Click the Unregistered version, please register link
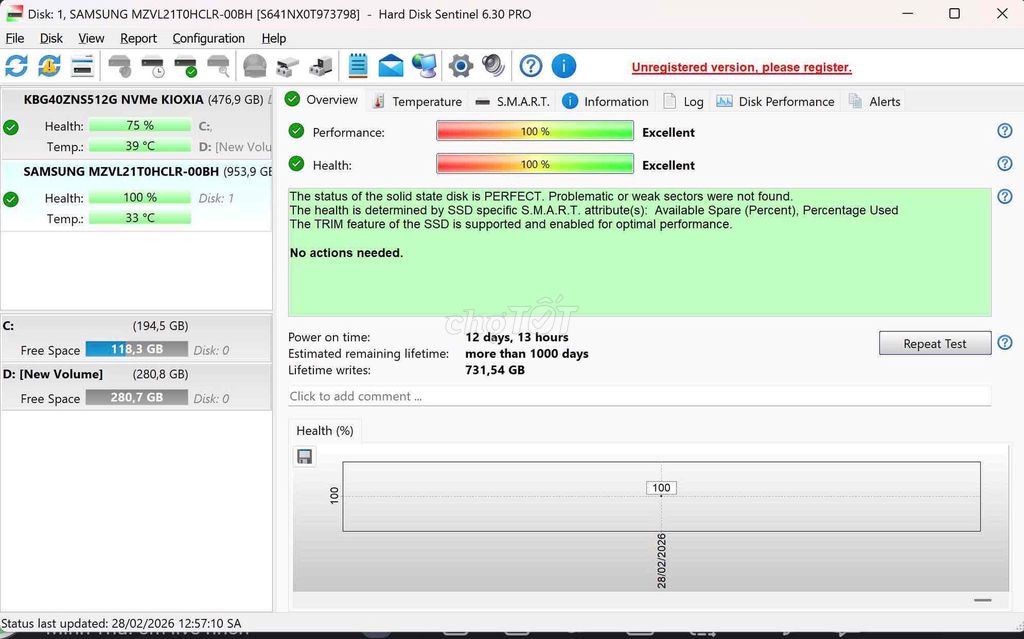The image size is (1024, 639). [741, 67]
